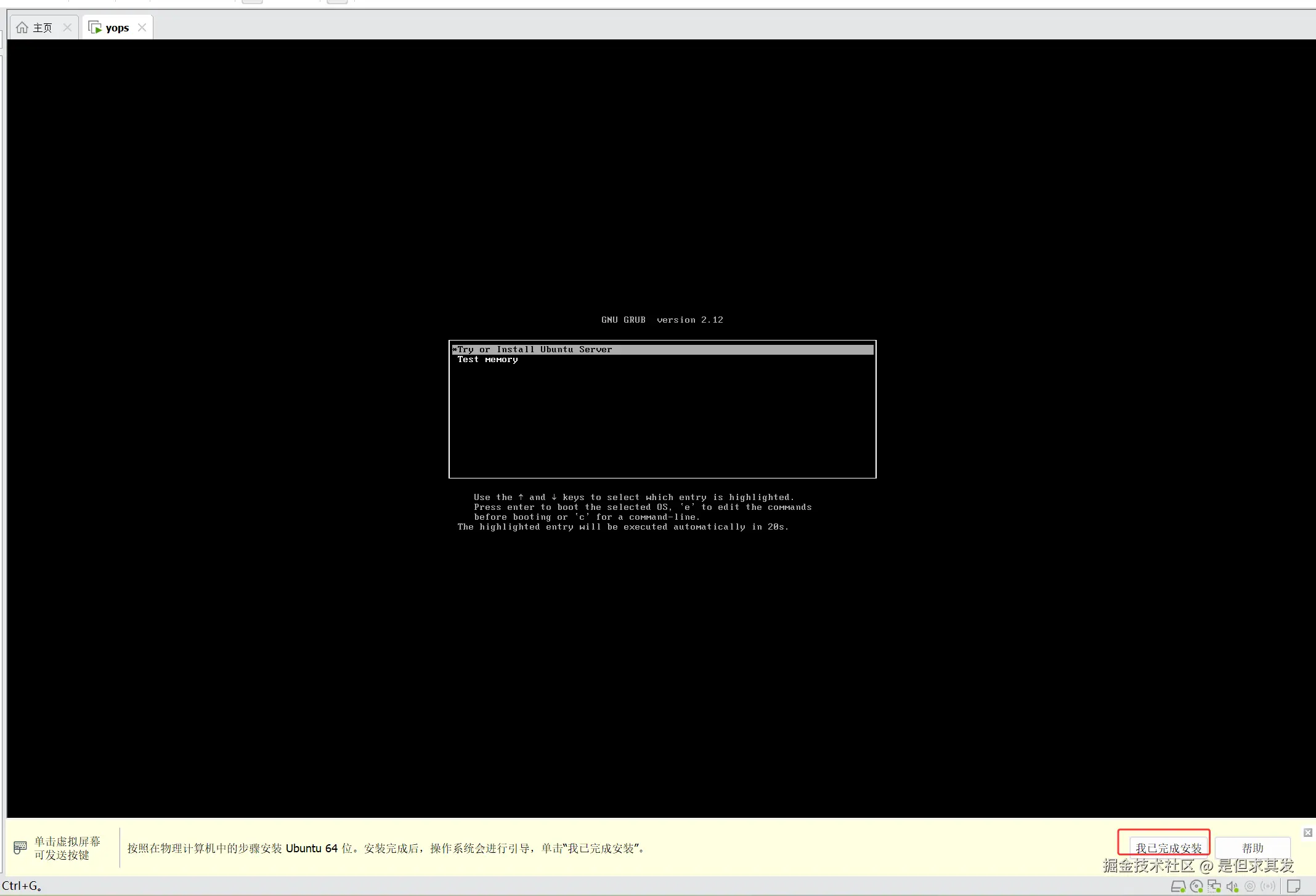1316x896 pixels.
Task: Click the 帮助 button
Action: 1253,847
